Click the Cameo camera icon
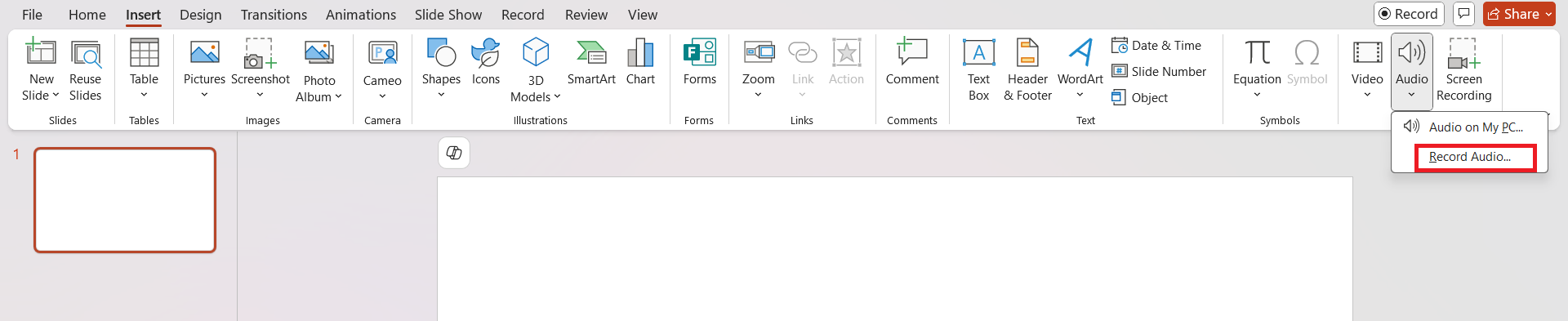 click(x=382, y=53)
